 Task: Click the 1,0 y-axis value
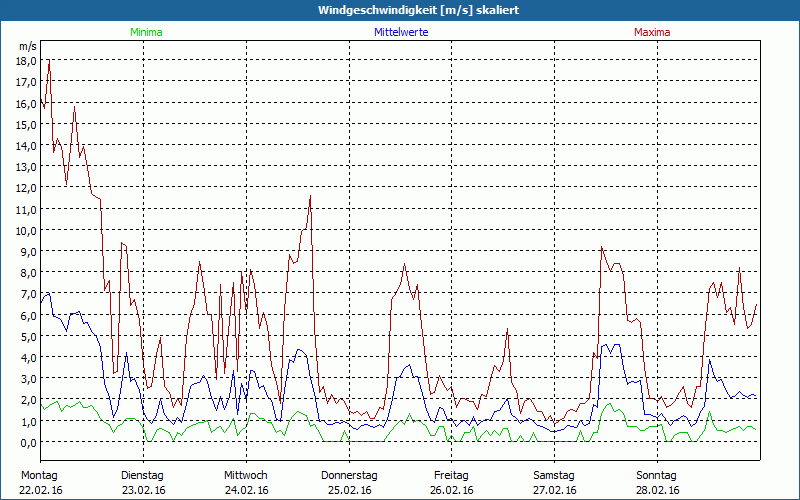click(29, 421)
